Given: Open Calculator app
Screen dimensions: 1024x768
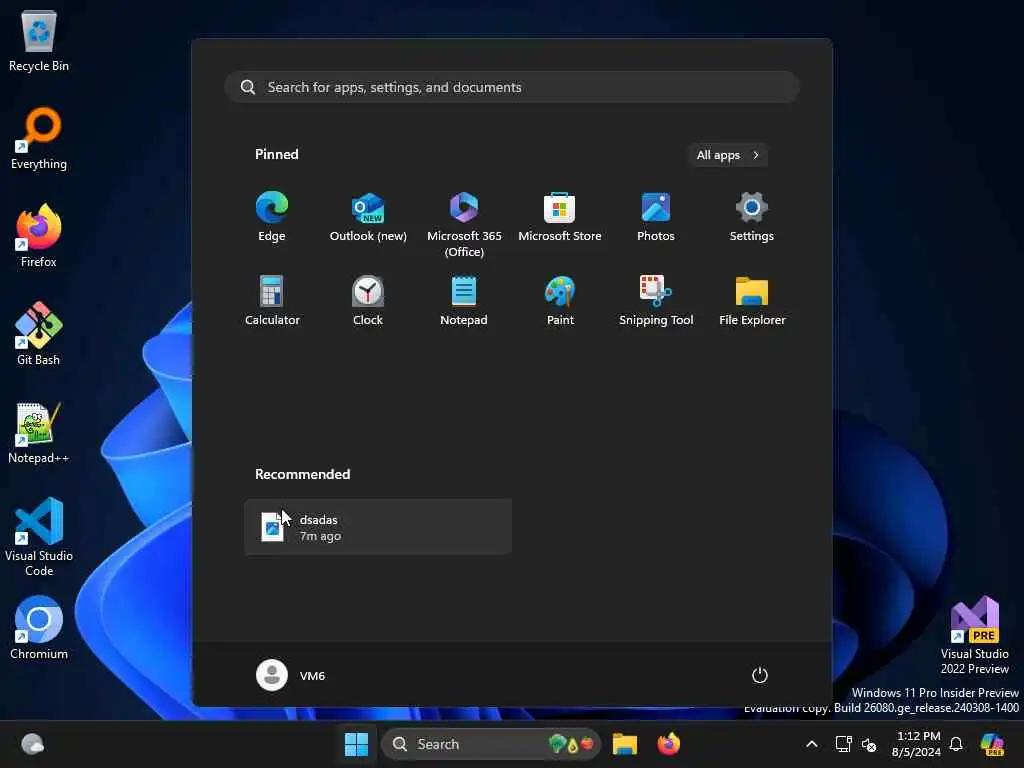Looking at the screenshot, I should pyautogui.click(x=272, y=300).
